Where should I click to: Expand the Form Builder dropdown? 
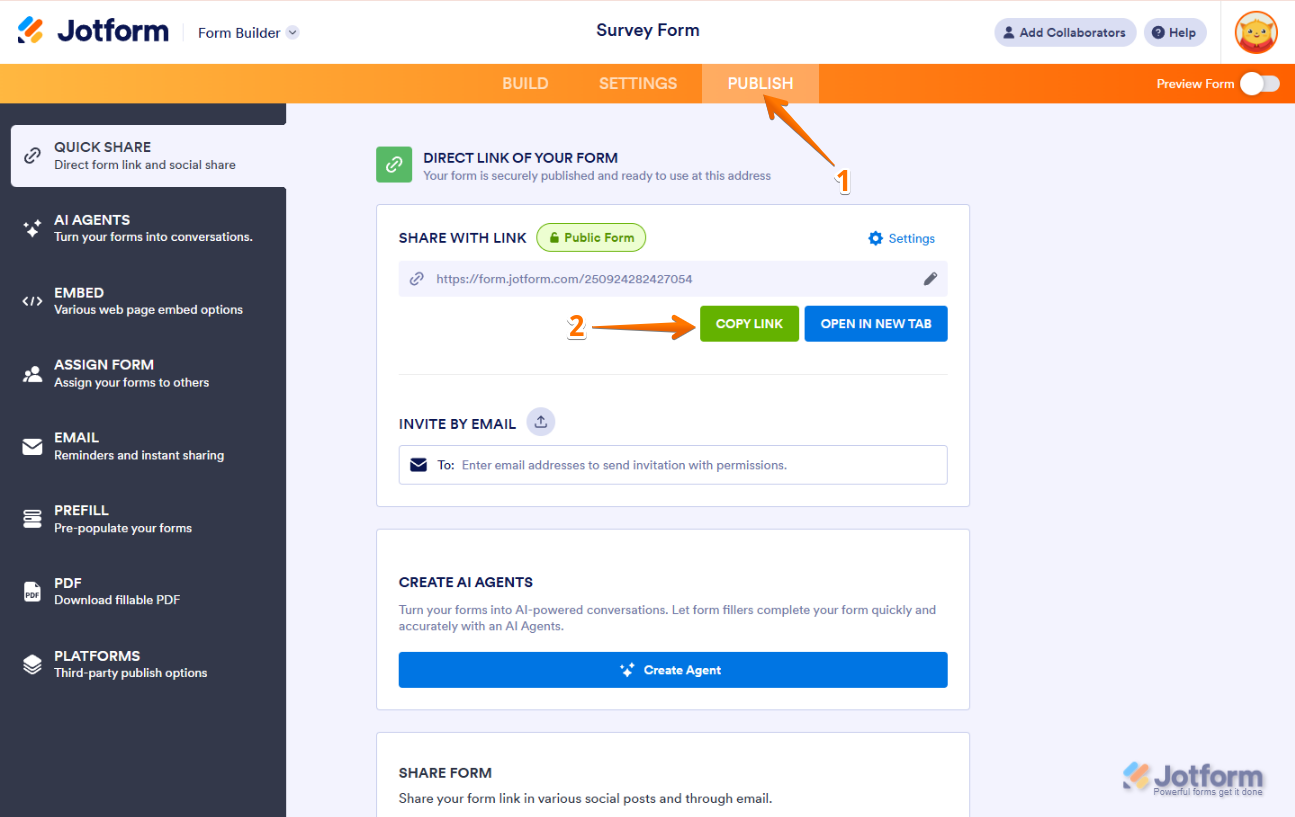click(292, 33)
